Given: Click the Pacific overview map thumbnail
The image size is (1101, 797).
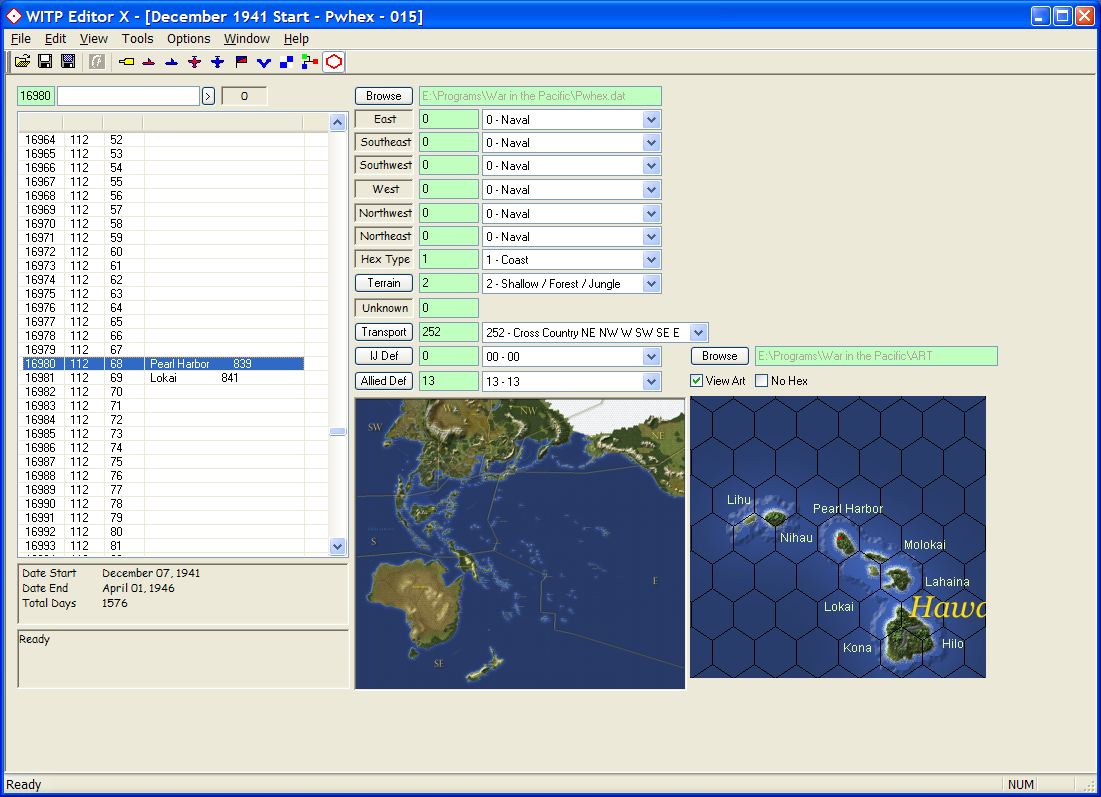Looking at the screenshot, I should tap(520, 544).
